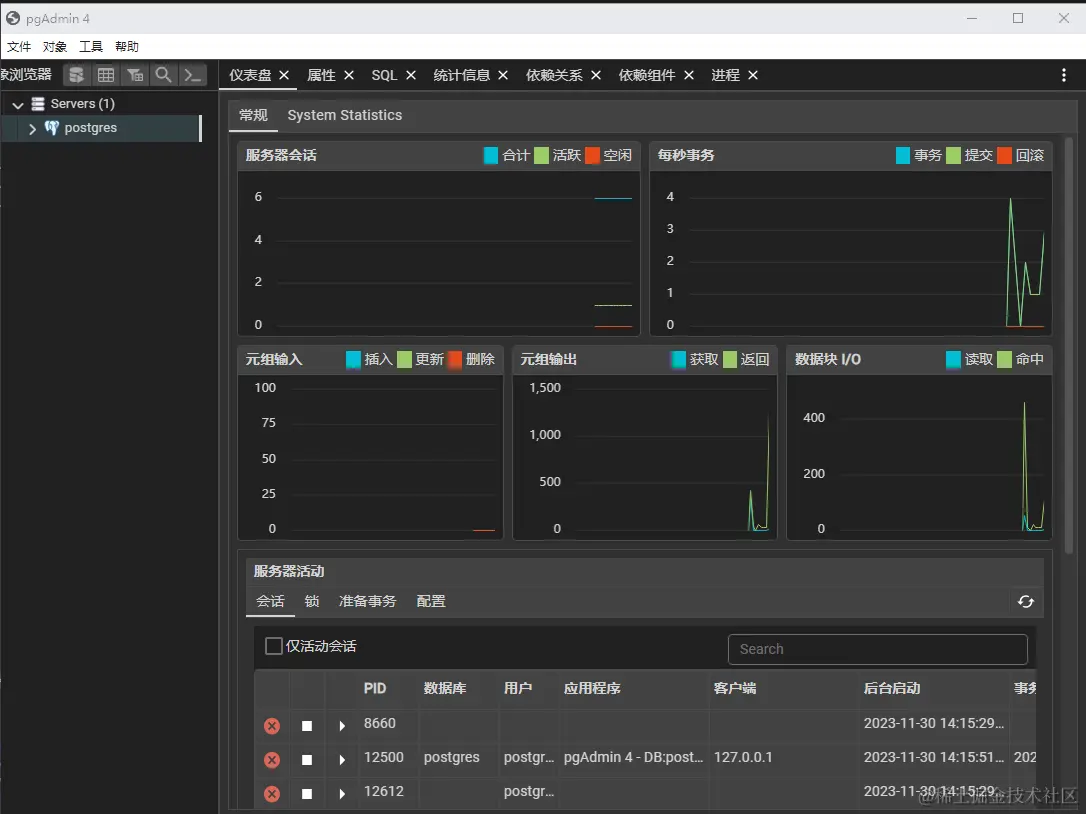Terminate session with PID 8660

272,725
